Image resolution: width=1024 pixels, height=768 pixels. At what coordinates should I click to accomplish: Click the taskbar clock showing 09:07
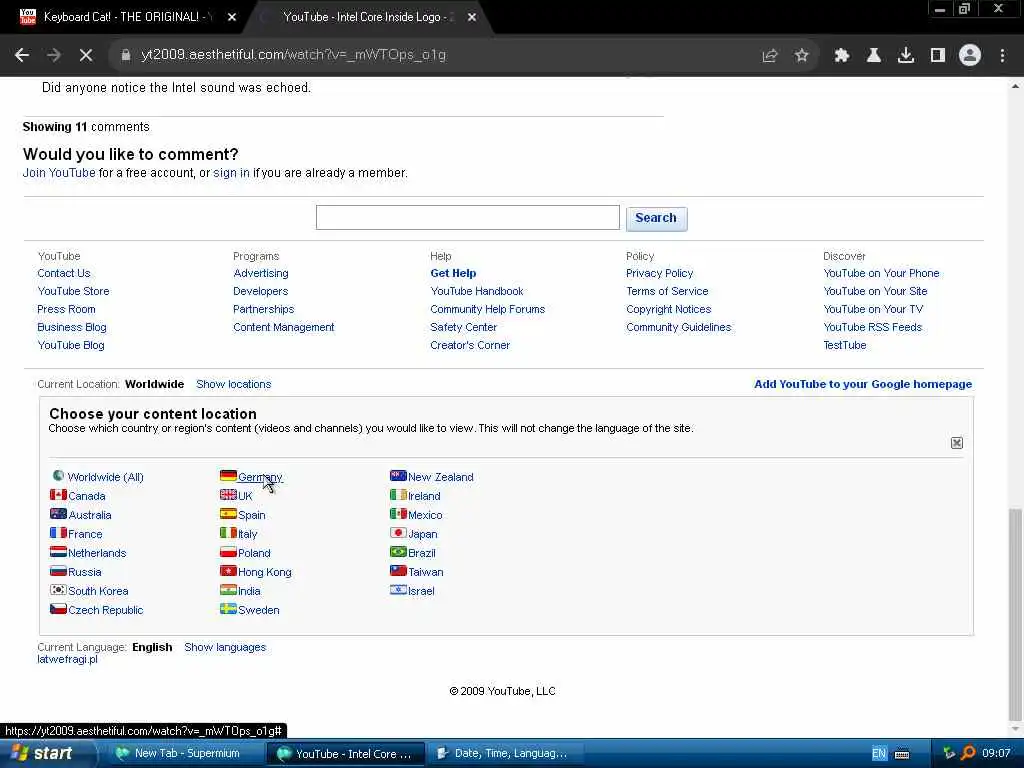[996, 753]
